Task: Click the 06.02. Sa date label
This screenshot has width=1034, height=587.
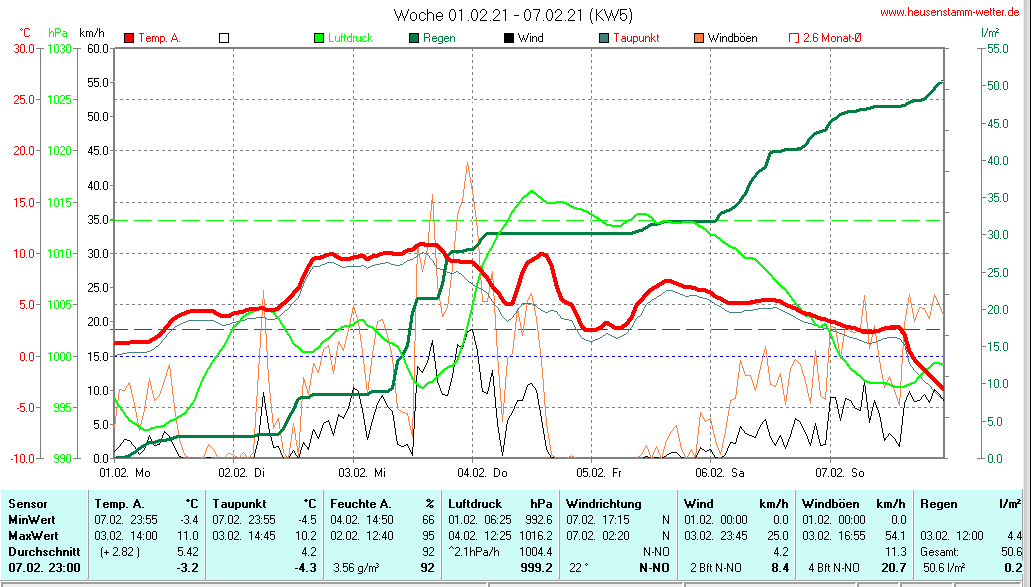Action: coord(719,473)
